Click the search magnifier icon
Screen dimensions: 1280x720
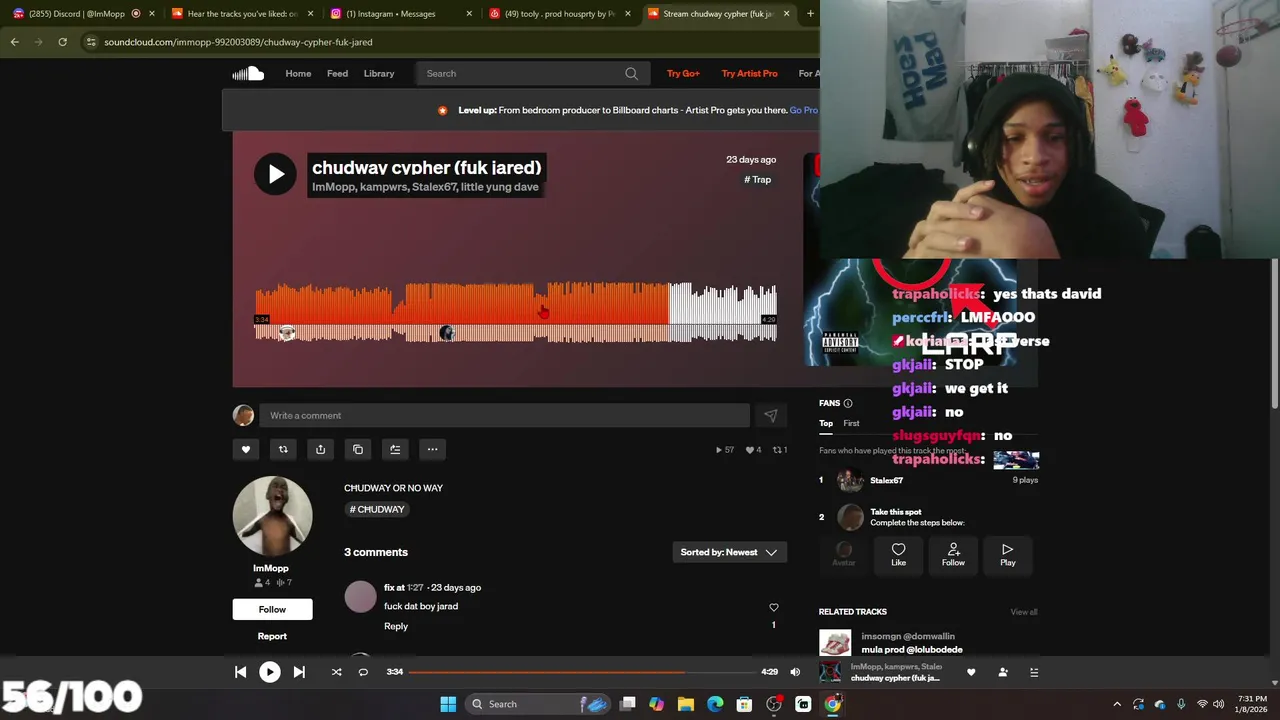coord(631,73)
